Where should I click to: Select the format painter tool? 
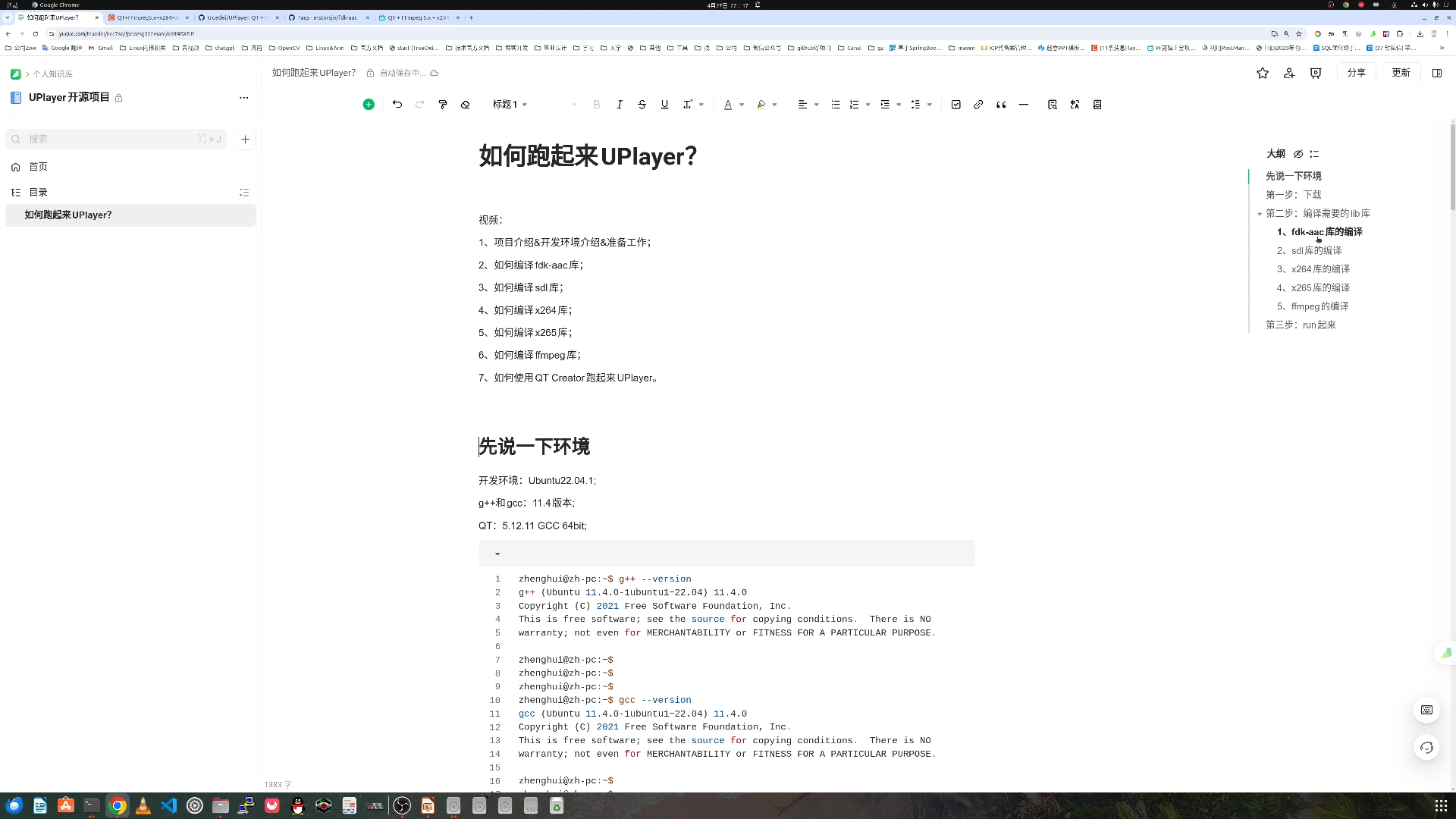443,105
